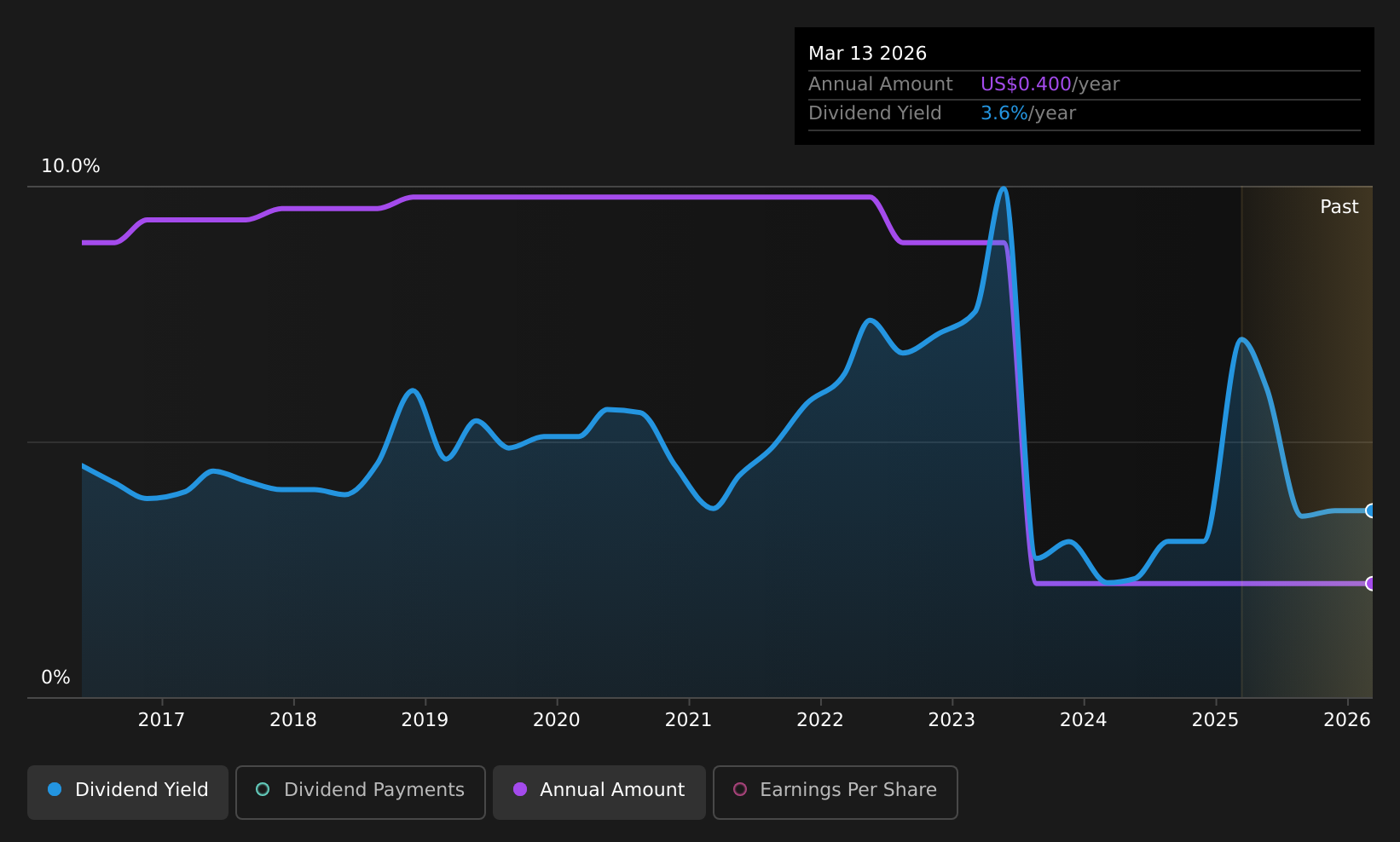Click the 2024 x-axis label

[x=1084, y=720]
